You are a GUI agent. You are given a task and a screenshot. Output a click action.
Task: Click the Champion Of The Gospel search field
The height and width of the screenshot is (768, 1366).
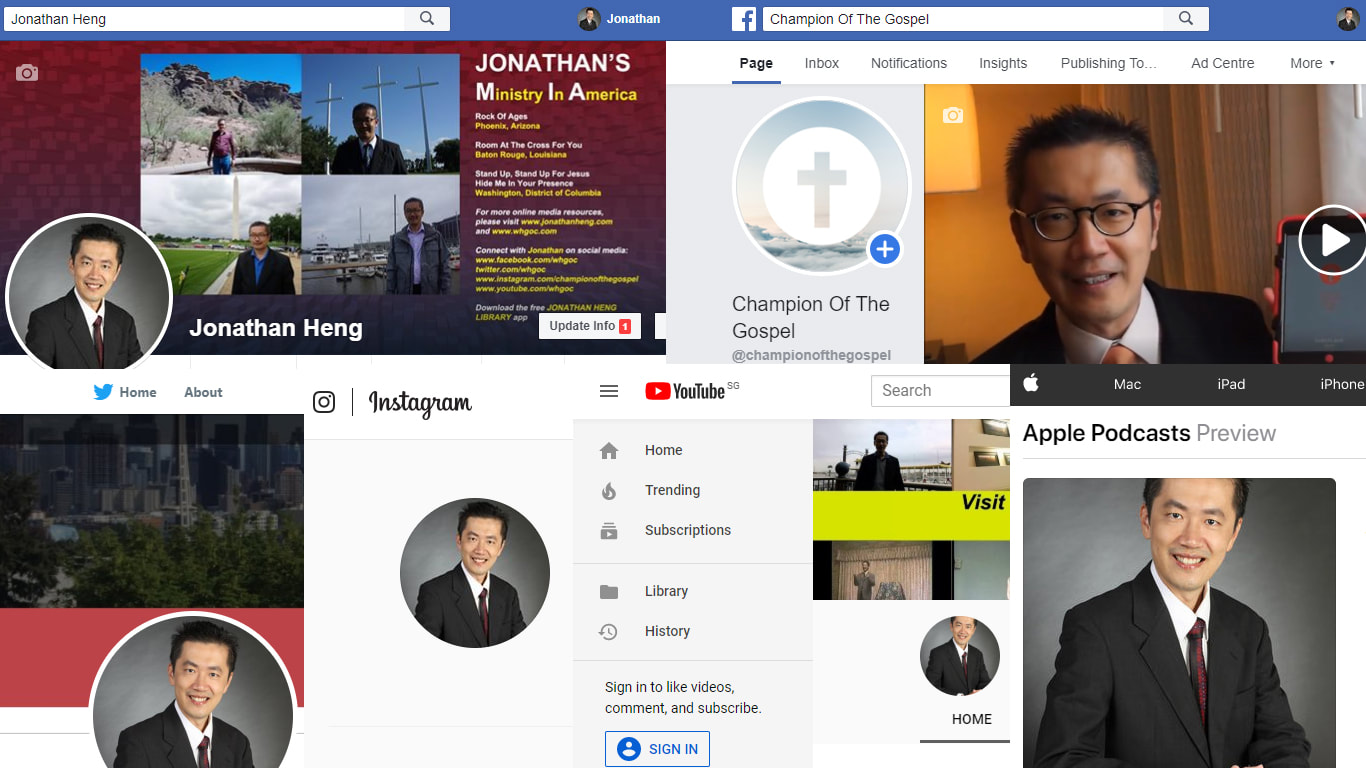point(963,19)
